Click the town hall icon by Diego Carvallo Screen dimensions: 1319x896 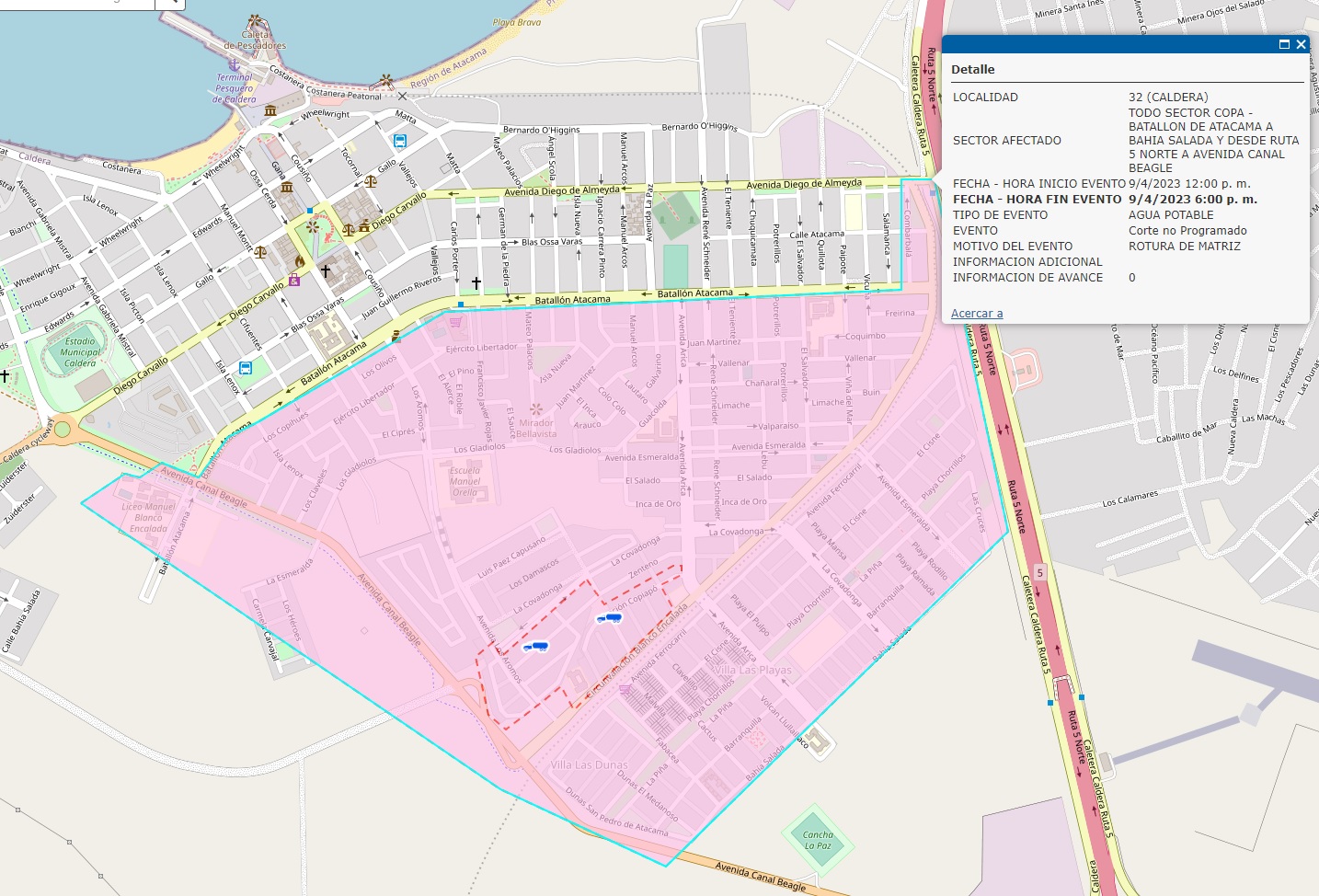(364, 225)
